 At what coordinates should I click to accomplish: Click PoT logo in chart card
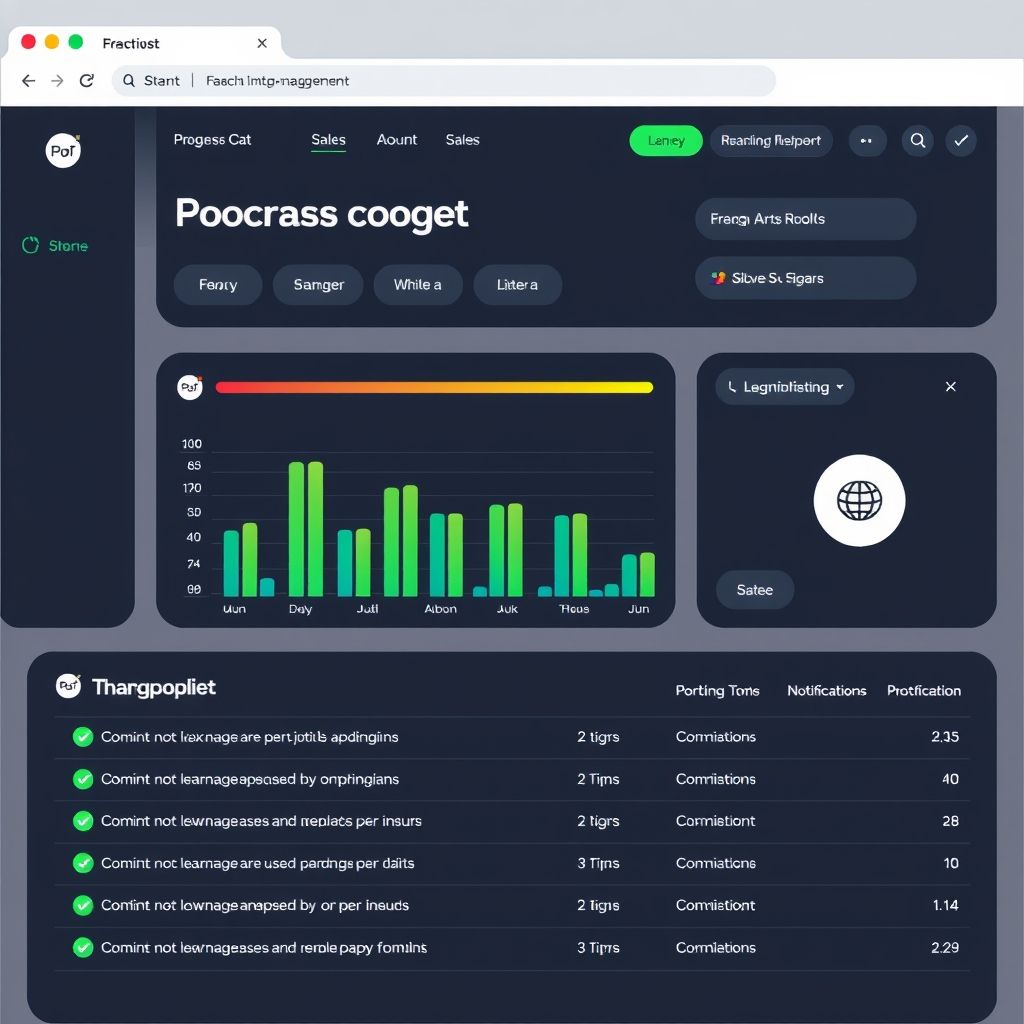(190, 387)
